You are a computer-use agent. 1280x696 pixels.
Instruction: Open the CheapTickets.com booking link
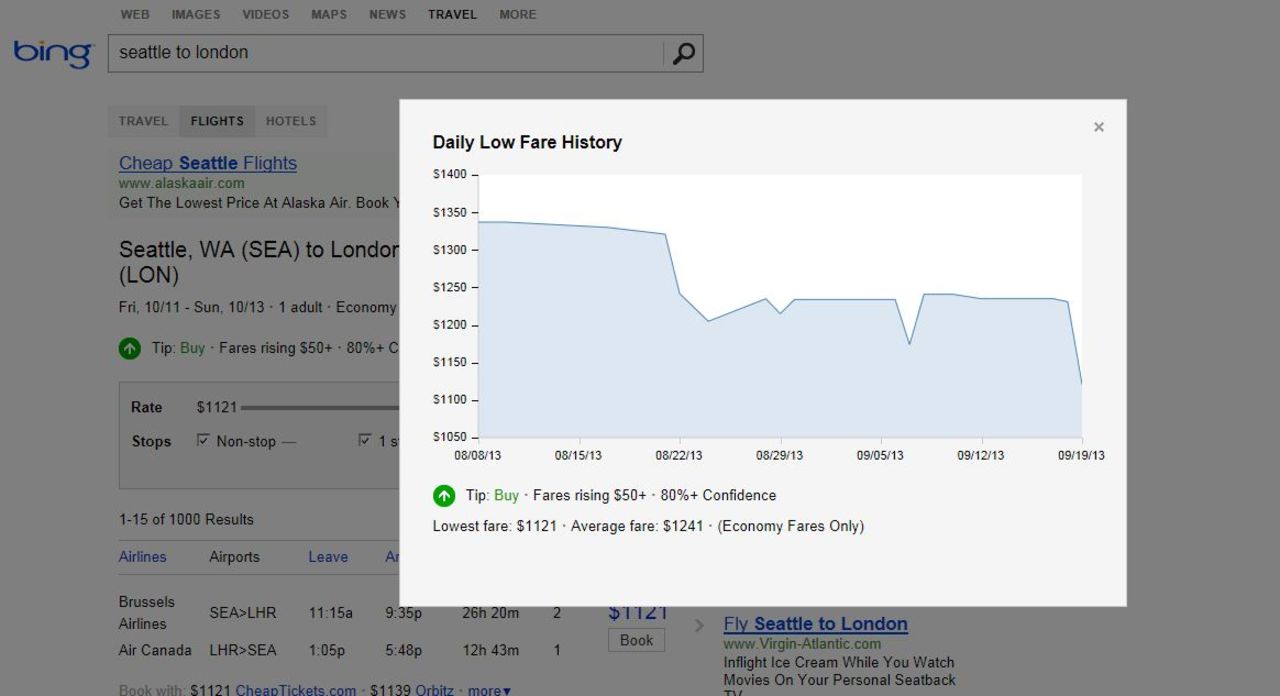[295, 690]
